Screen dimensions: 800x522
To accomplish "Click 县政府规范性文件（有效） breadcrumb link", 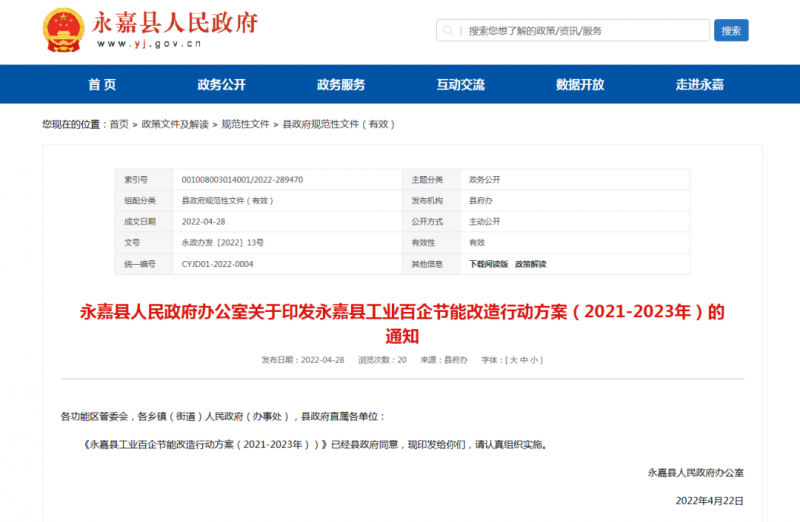I will 339,124.
